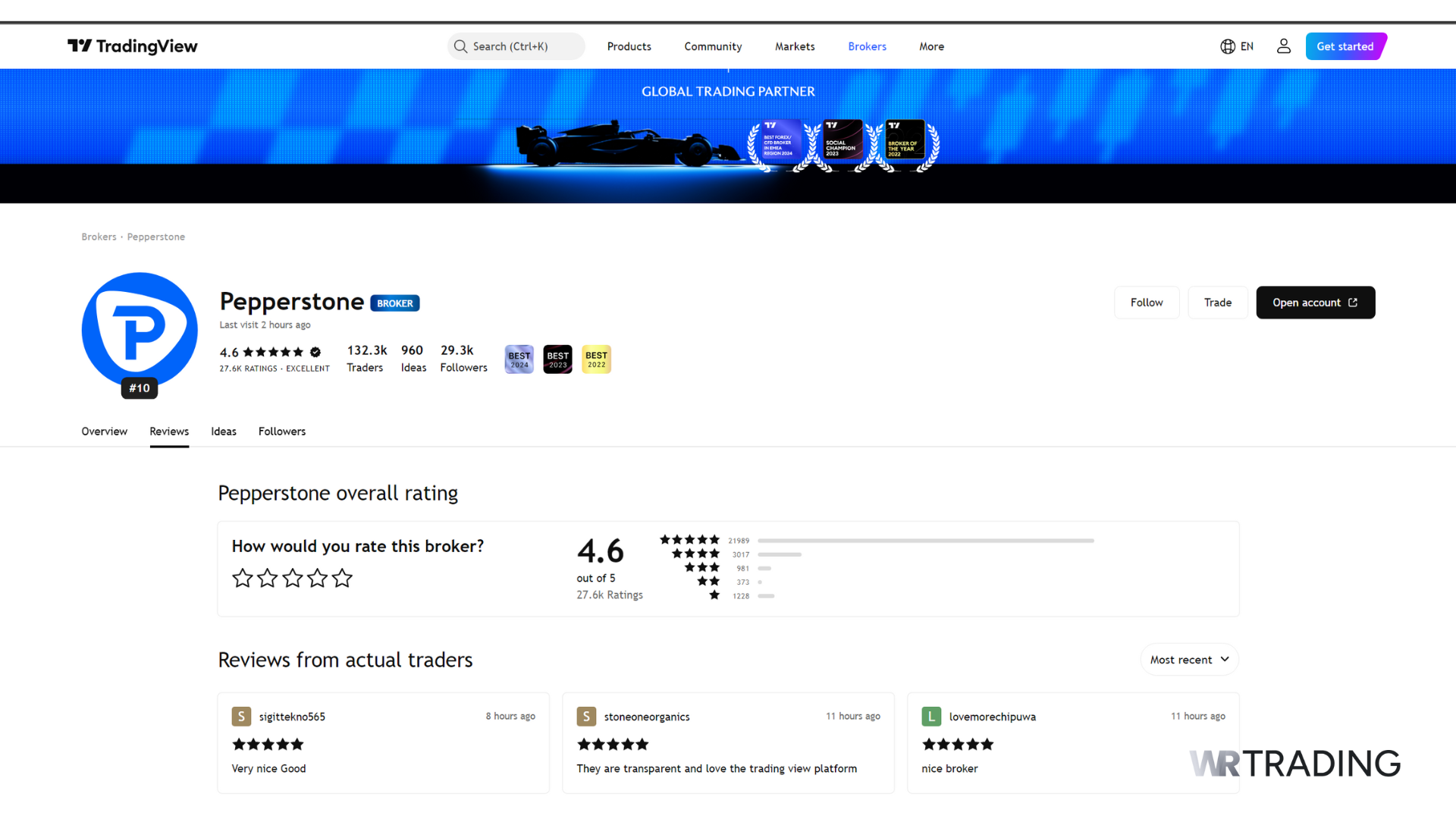Click the lovemorechipuwa avatar
This screenshot has height=819, width=1456.
[931, 717]
